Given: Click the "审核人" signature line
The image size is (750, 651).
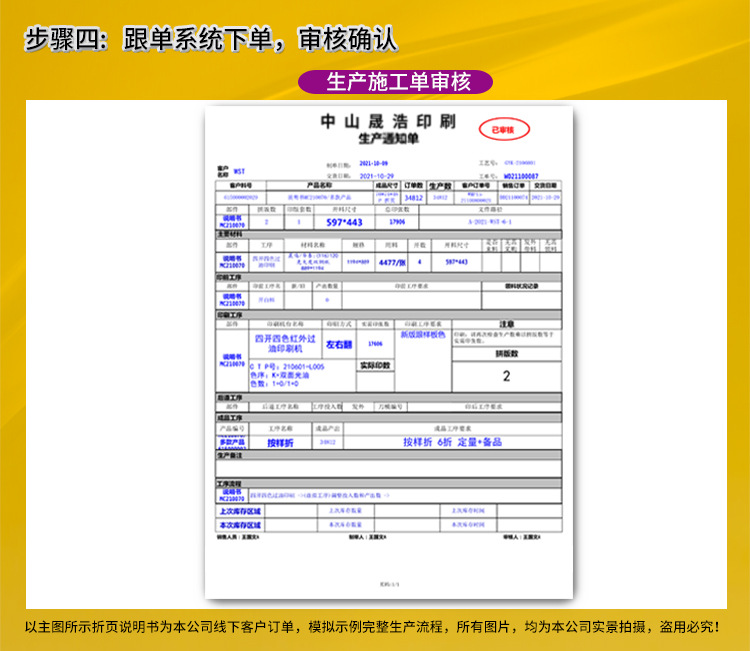Looking at the screenshot, I should 521,537.
